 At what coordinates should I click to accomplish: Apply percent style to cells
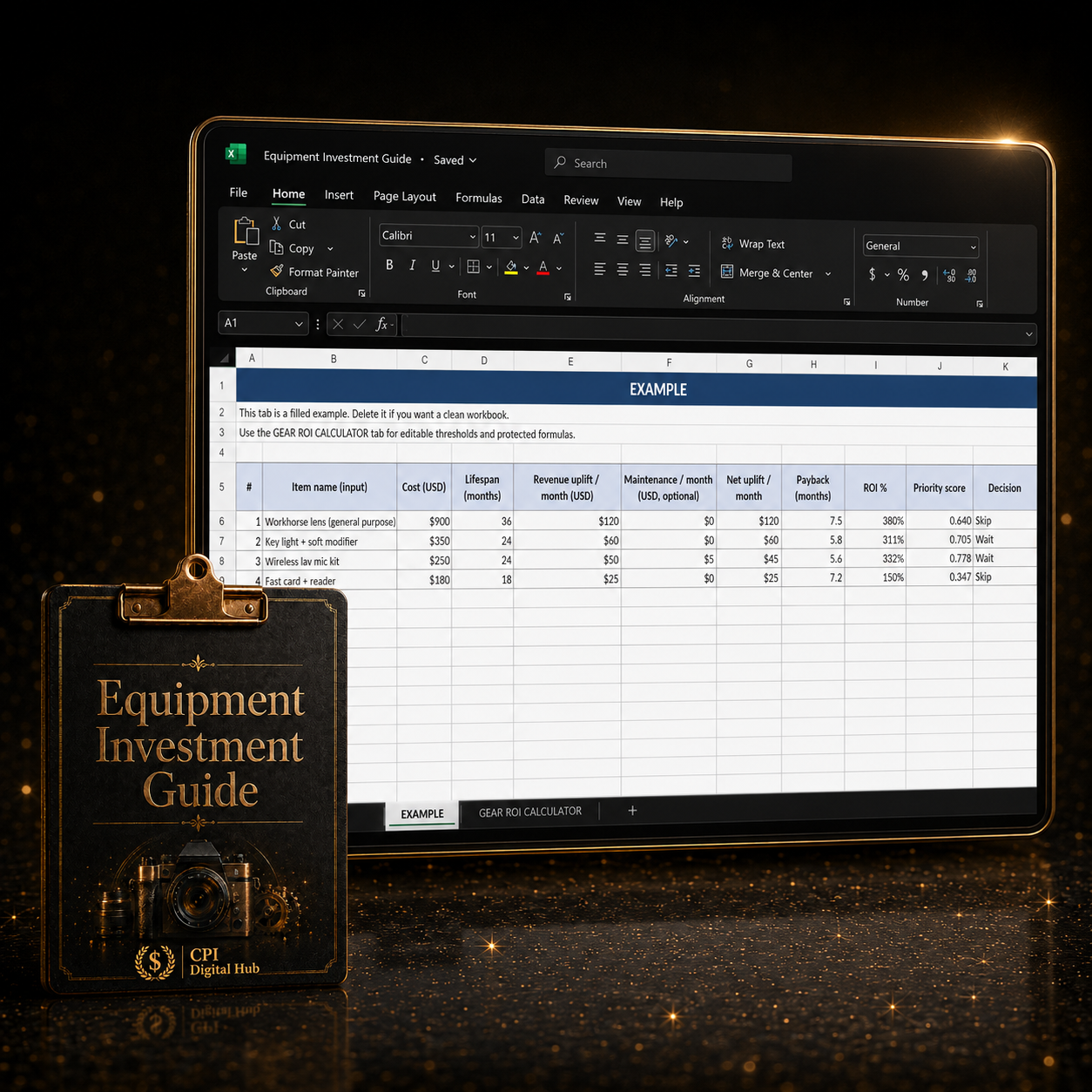904,275
